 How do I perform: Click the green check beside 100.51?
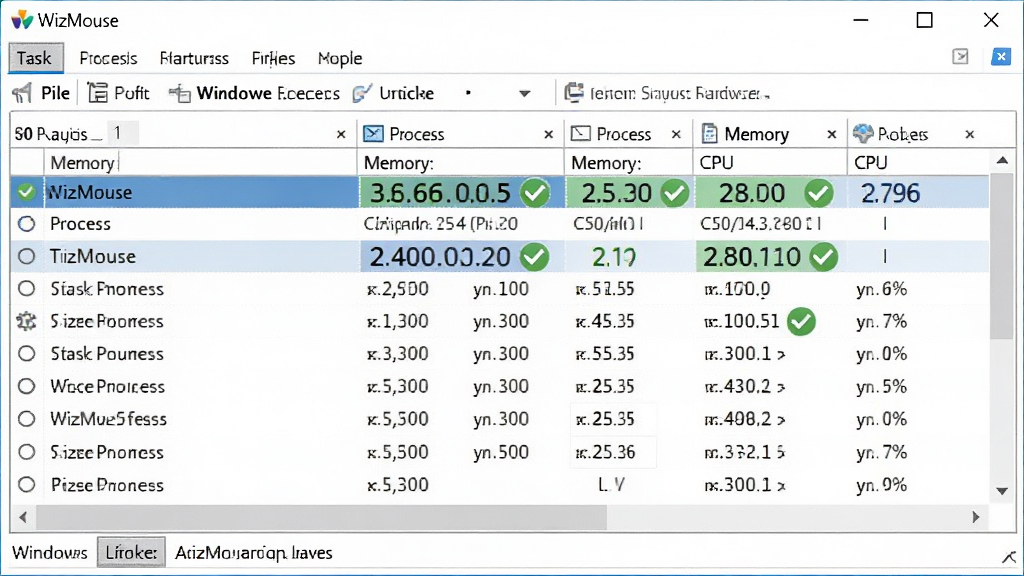click(x=801, y=321)
